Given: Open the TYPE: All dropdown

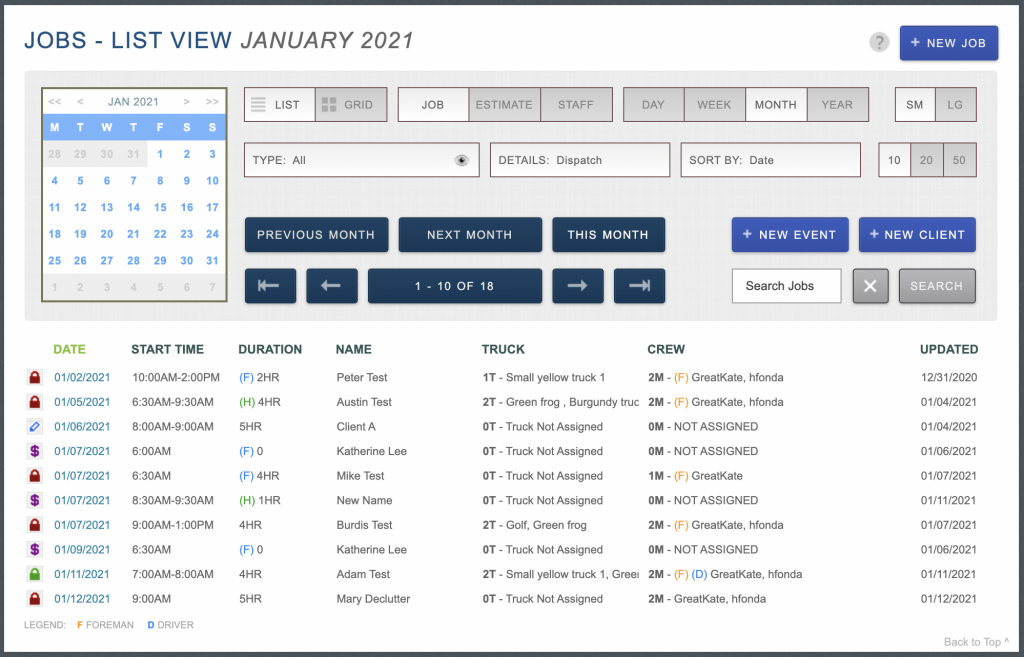Looking at the screenshot, I should 350,160.
